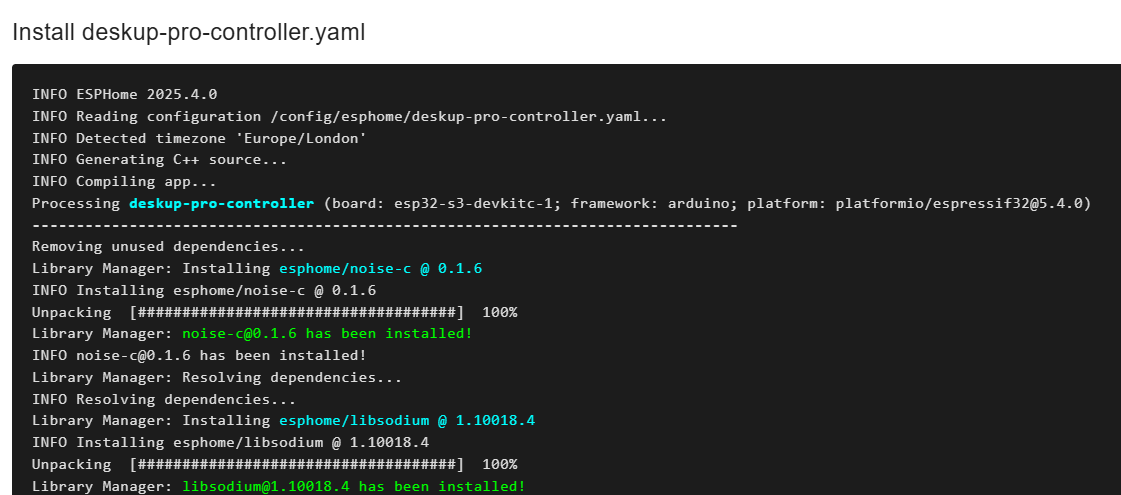
Task: Click 'INFO noise-c@0.1.6 has been installed!' line
Action: (199, 356)
